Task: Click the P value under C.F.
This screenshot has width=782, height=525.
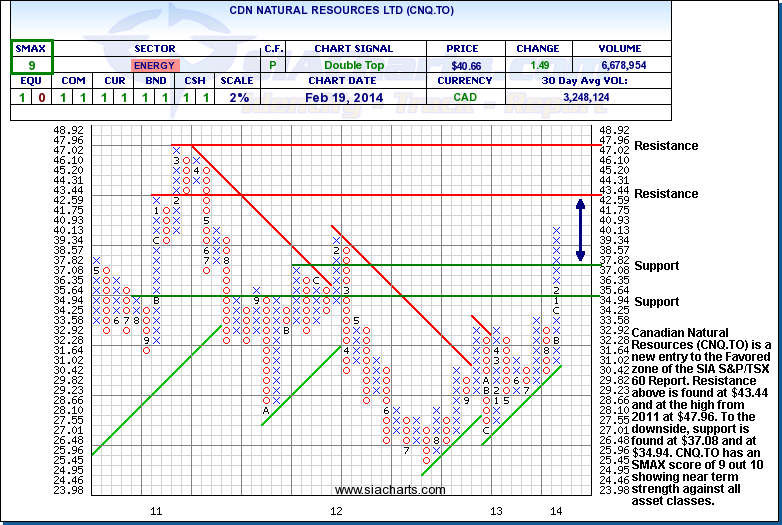Action: (x=273, y=66)
